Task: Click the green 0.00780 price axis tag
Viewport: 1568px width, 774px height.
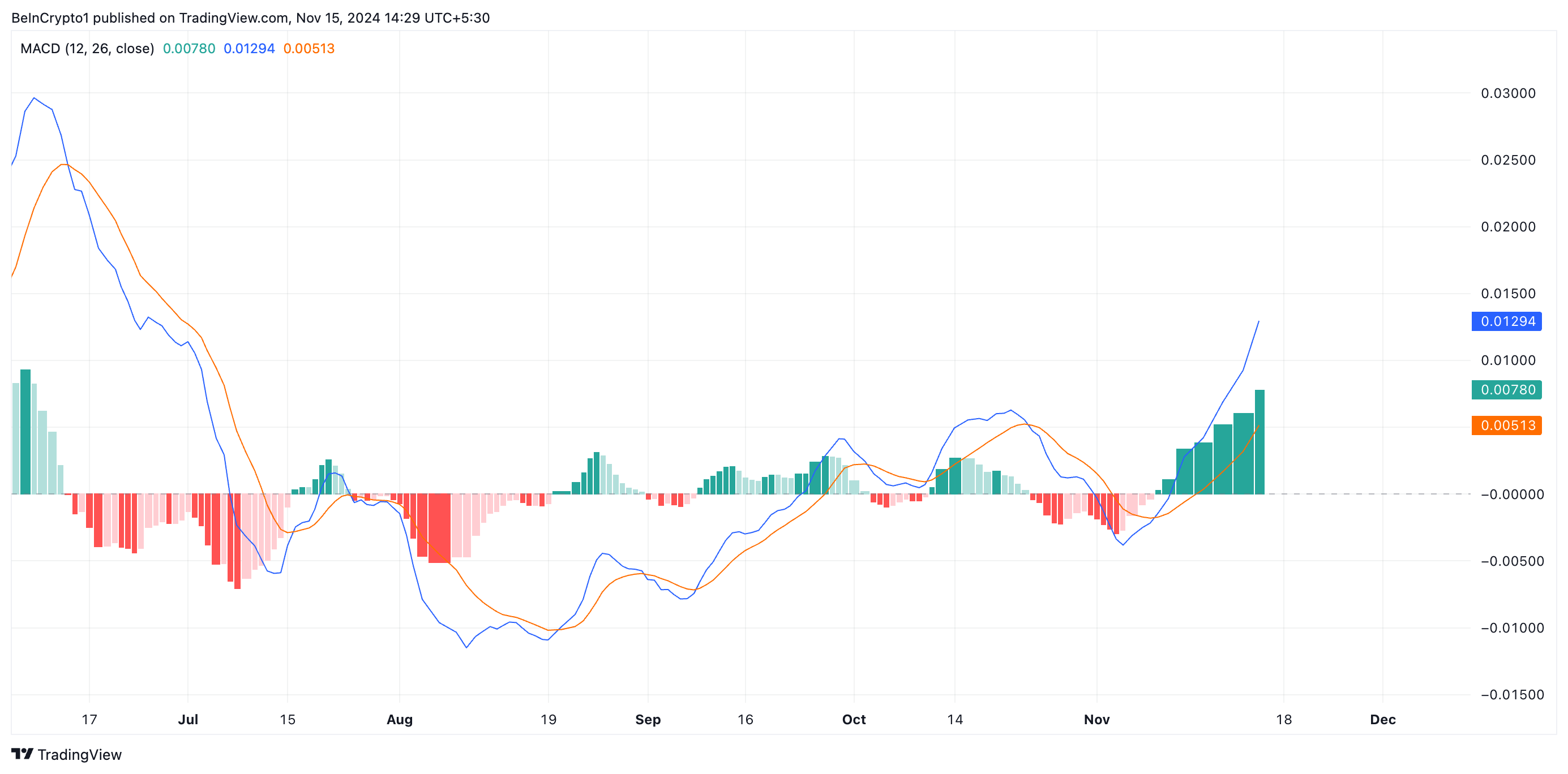Action: pos(1506,389)
